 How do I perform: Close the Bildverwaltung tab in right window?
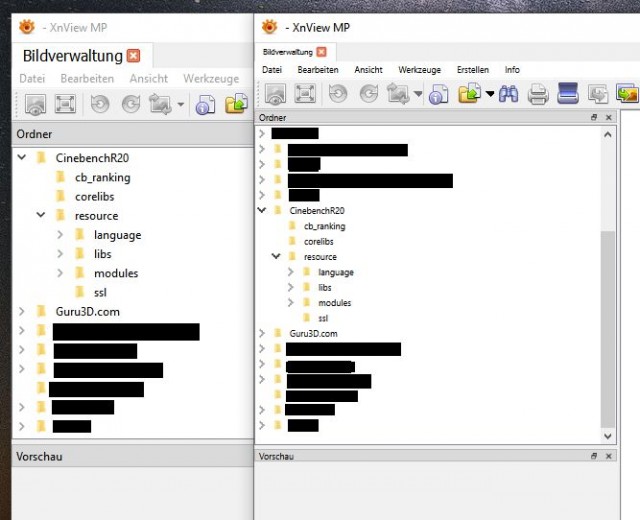(x=322, y=52)
